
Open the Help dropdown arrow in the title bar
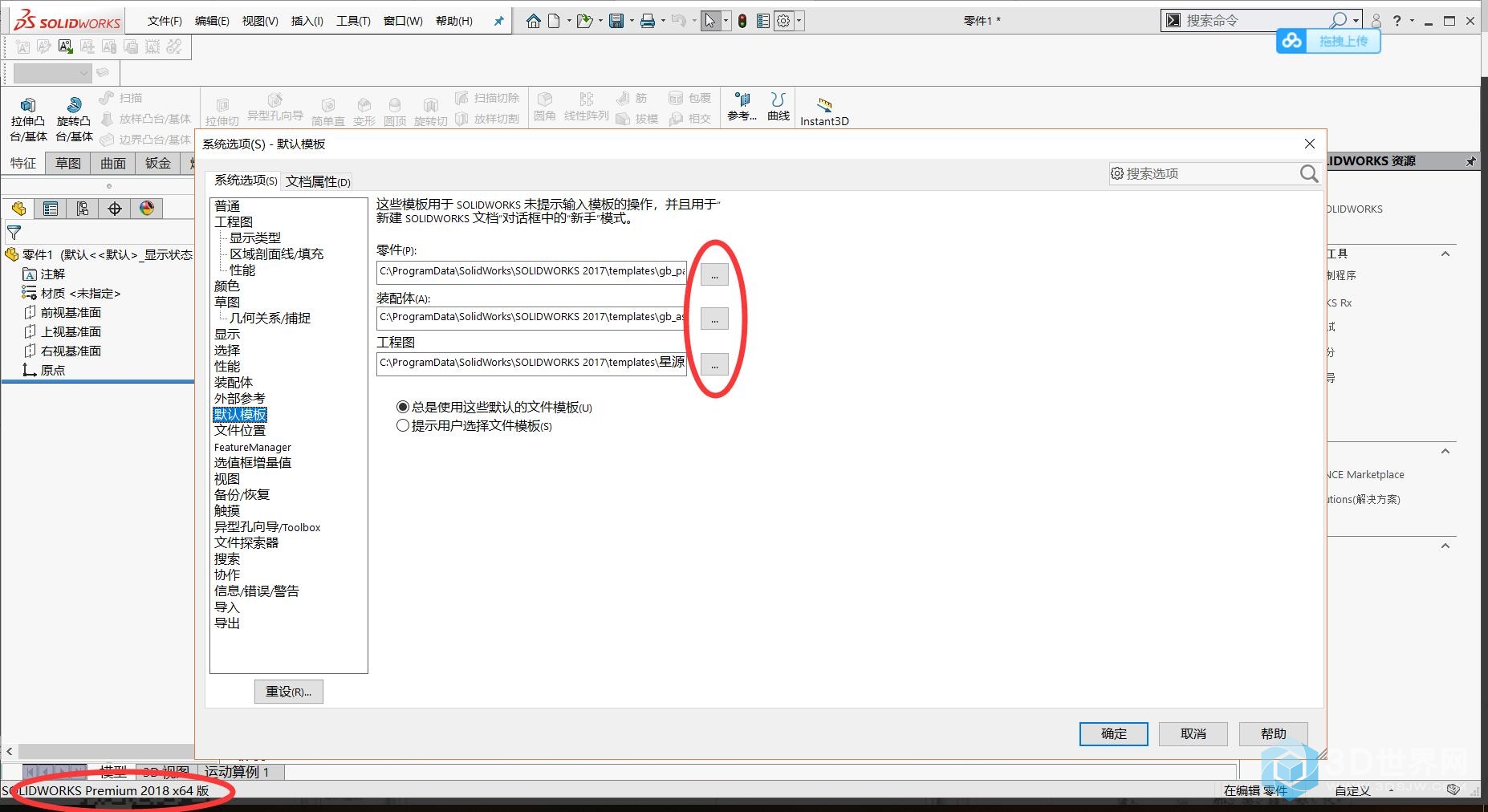(x=1412, y=21)
